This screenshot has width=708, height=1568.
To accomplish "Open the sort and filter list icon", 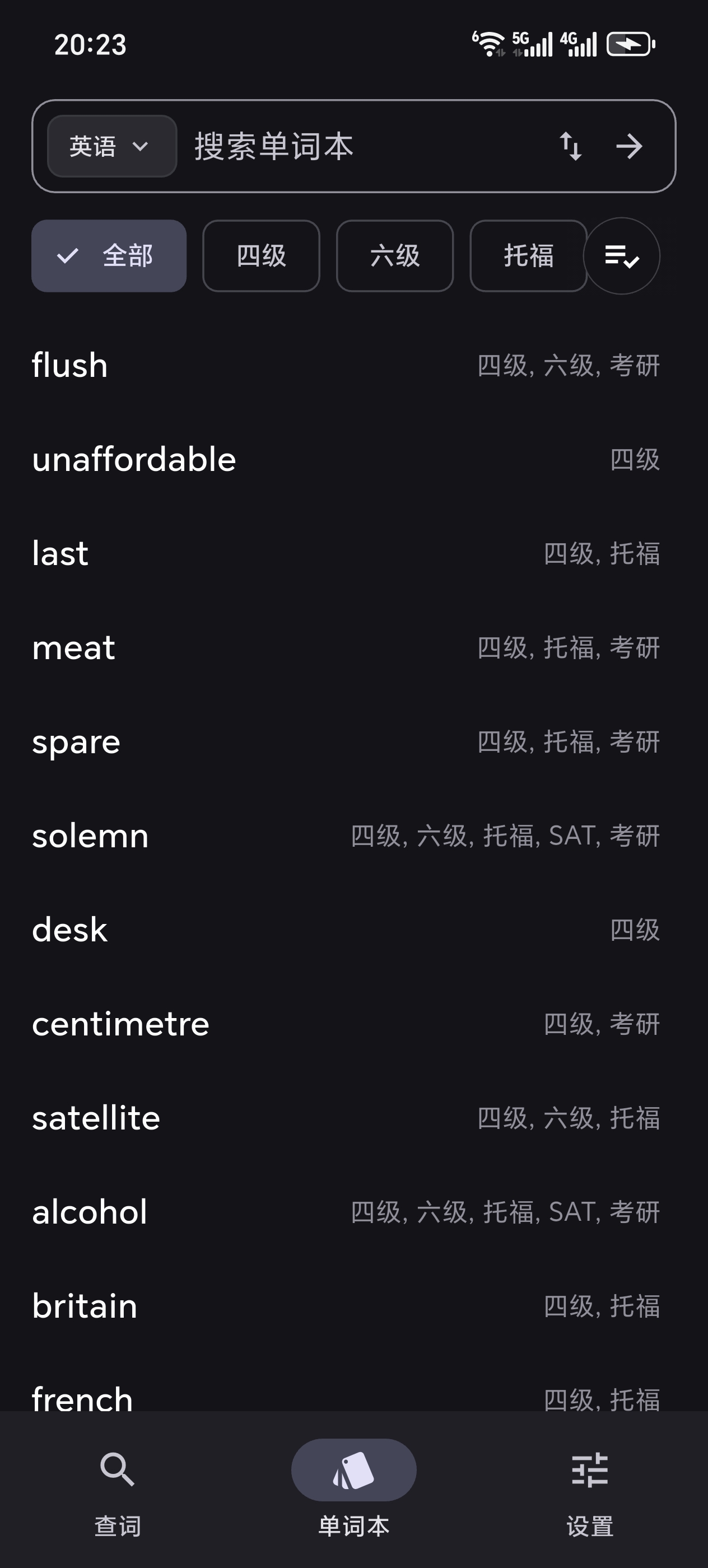I will (x=621, y=256).
